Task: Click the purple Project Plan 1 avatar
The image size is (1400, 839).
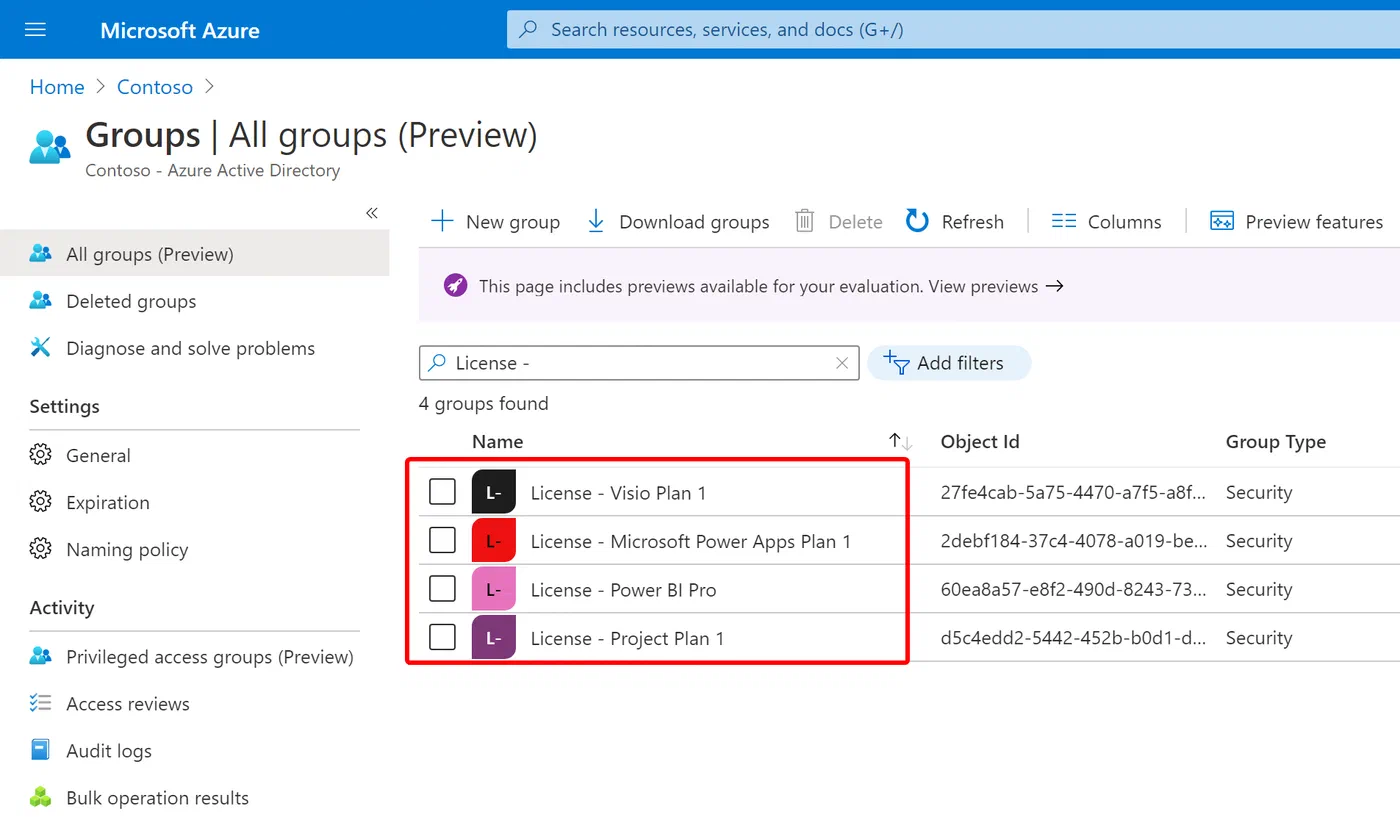Action: [493, 638]
